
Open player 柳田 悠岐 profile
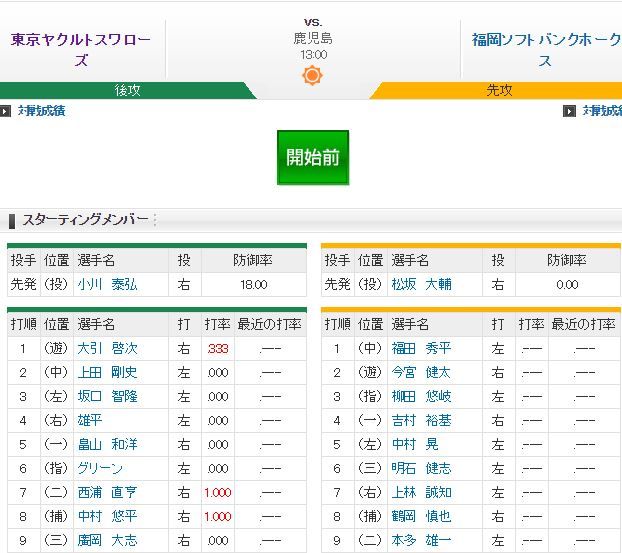click(x=421, y=396)
